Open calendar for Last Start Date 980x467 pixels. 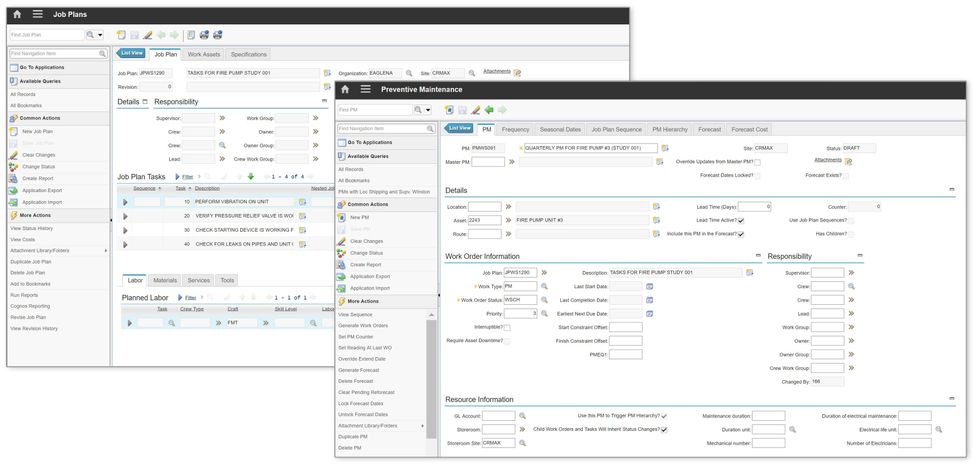pyautogui.click(x=649, y=286)
